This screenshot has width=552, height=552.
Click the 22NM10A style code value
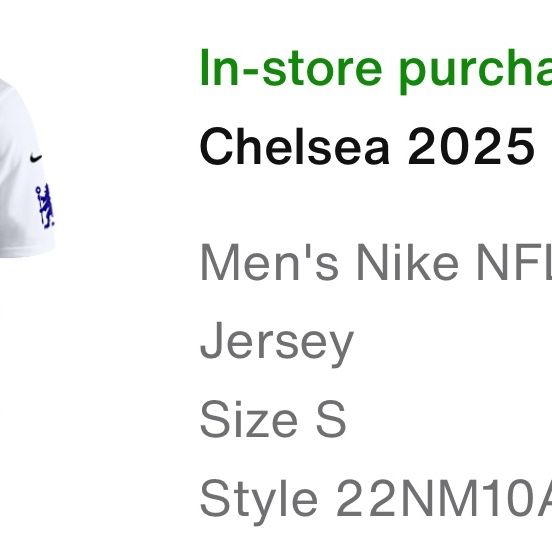point(444,497)
